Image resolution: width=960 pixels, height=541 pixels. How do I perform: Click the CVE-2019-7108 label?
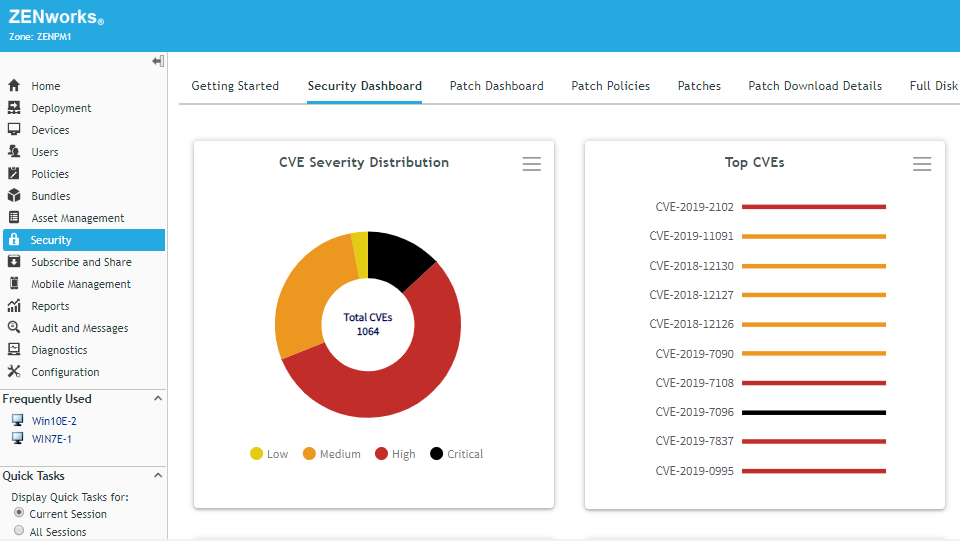pos(694,382)
